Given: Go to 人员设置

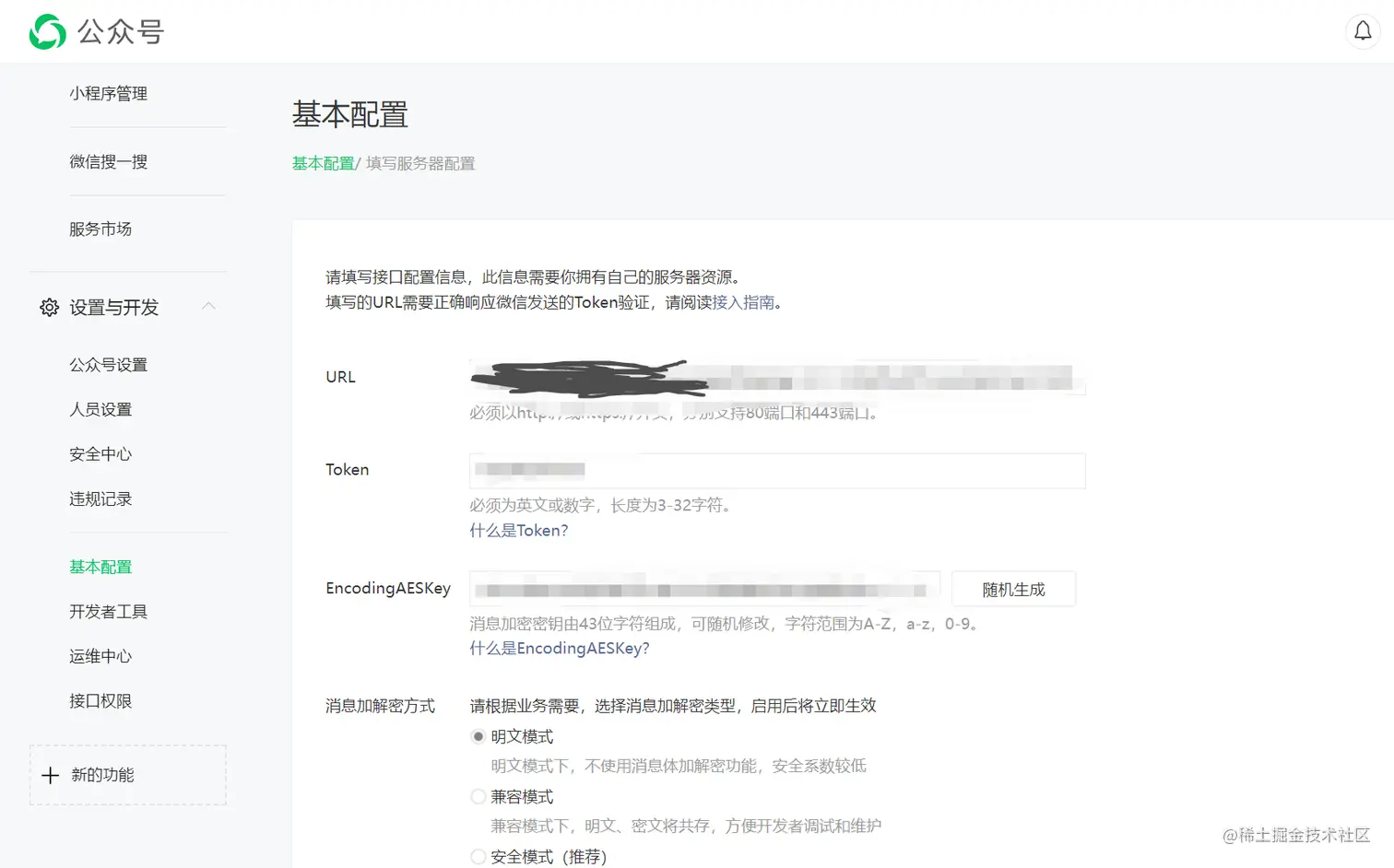Looking at the screenshot, I should point(100,409).
